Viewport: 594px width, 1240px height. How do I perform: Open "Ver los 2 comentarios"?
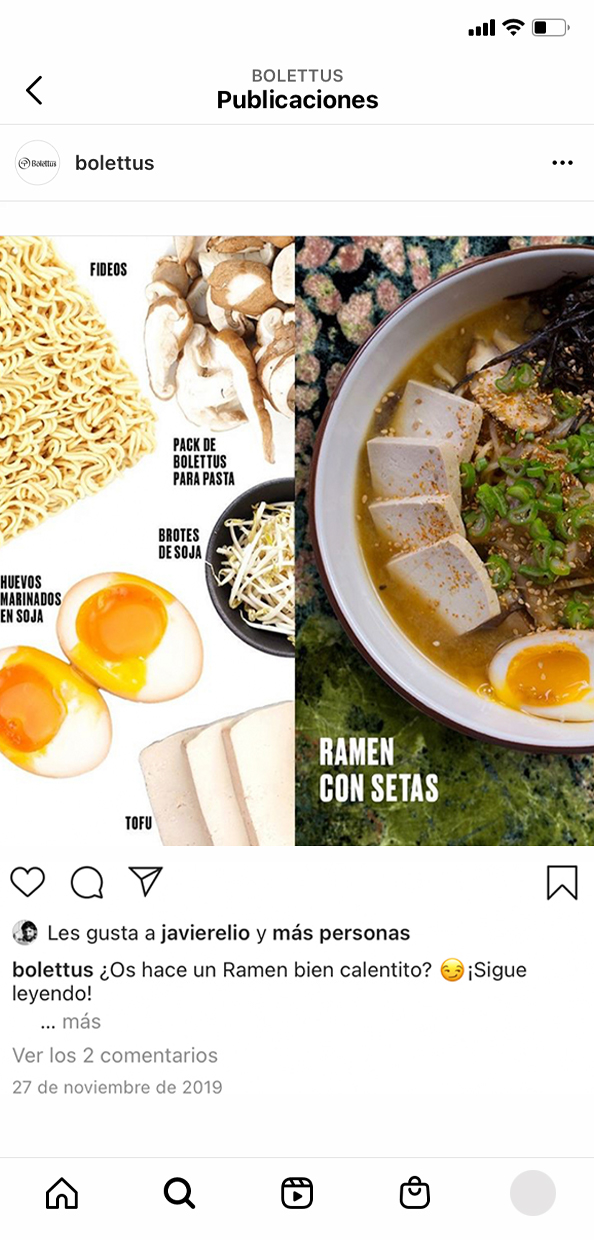pos(115,1055)
